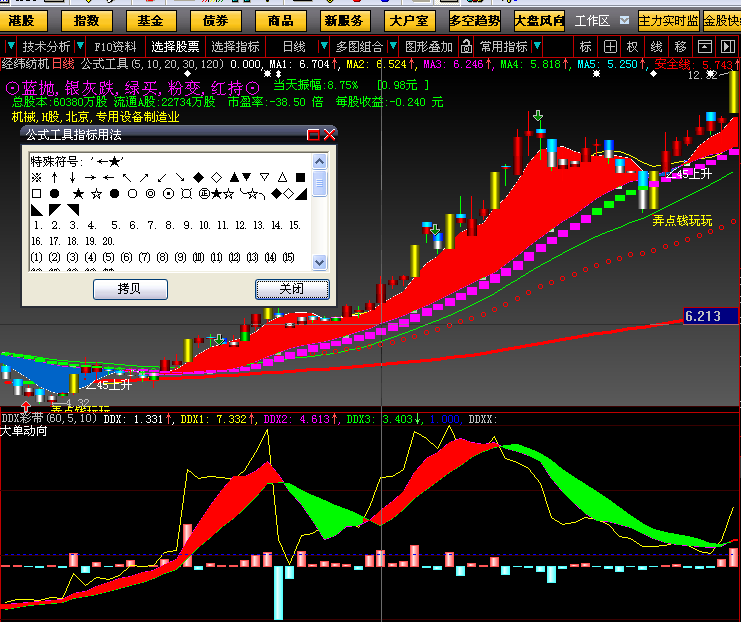Click the ※ symbol in dialog

[36, 177]
